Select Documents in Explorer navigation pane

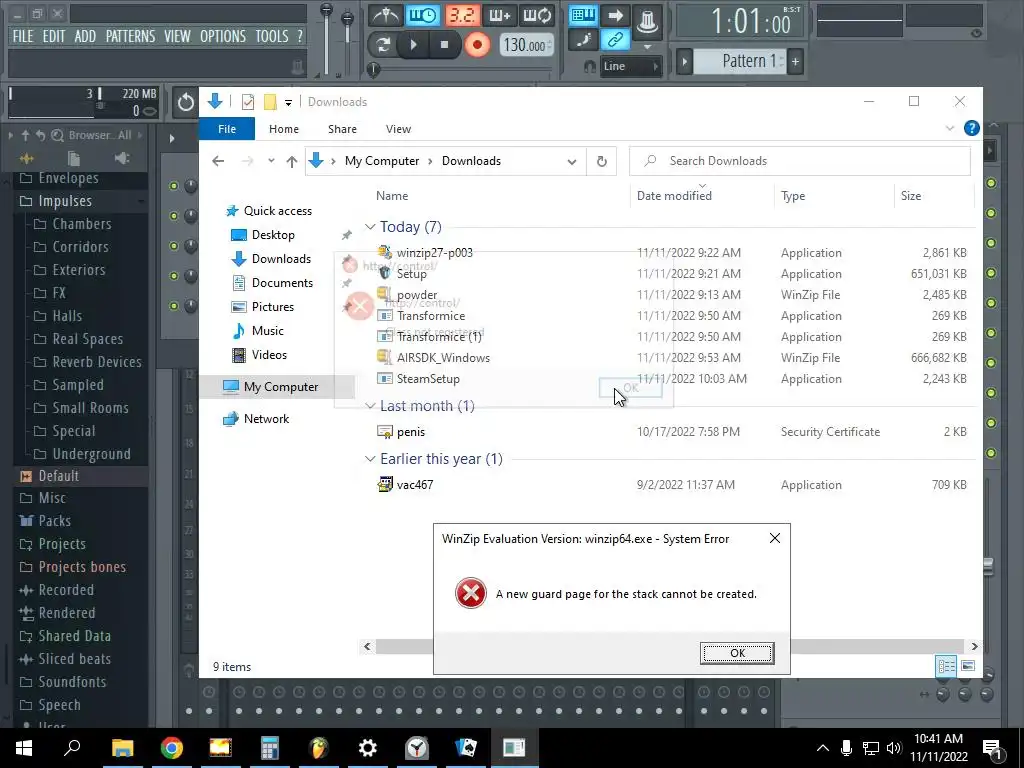[282, 283]
